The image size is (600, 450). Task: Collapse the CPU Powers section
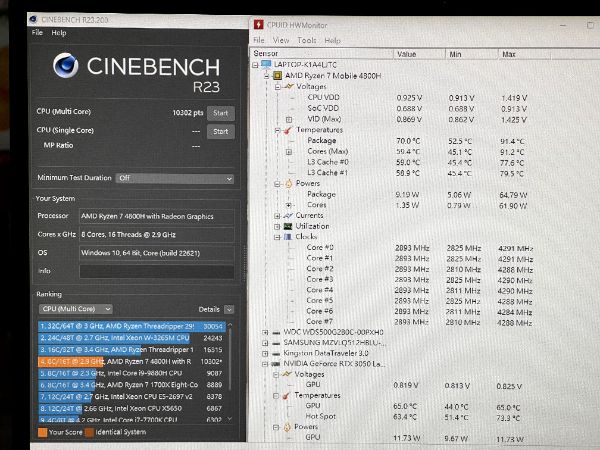coord(277,184)
